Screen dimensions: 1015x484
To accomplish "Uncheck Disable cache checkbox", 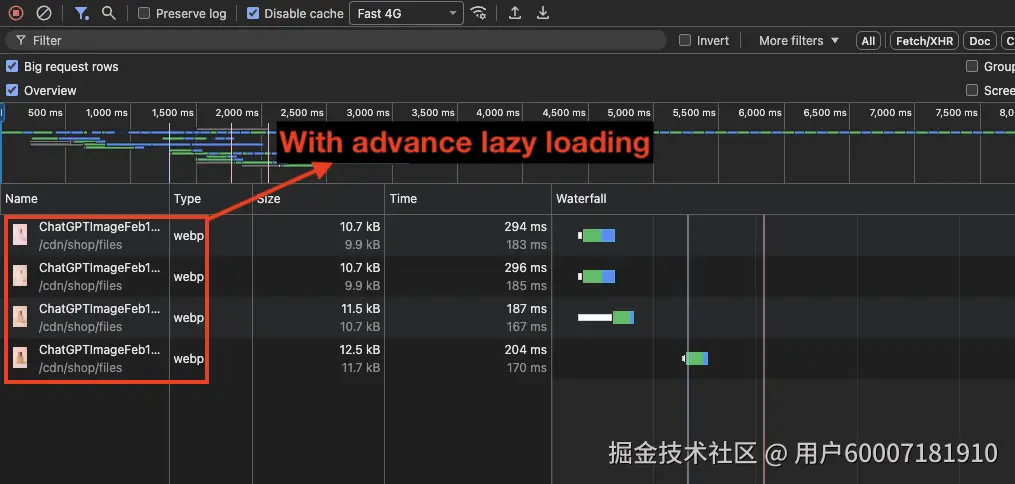I will [x=253, y=13].
